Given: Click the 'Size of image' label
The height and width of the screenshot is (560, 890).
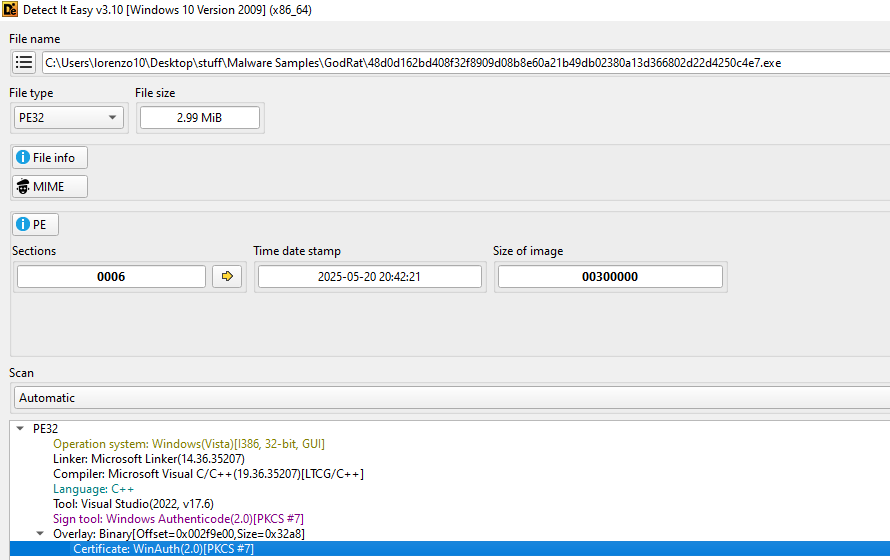Looking at the screenshot, I should click(528, 251).
